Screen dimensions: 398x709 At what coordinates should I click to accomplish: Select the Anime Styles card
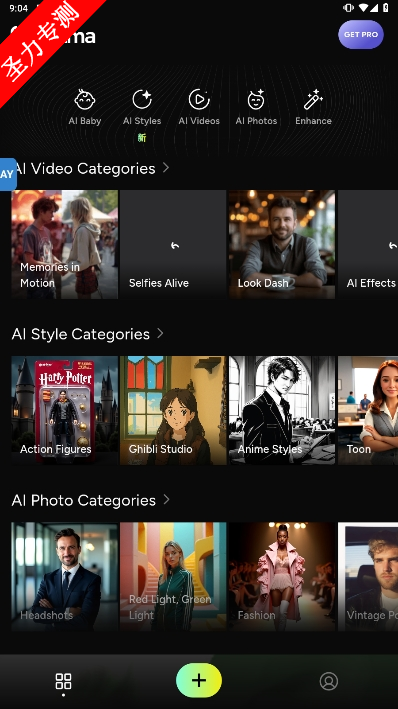coord(282,410)
